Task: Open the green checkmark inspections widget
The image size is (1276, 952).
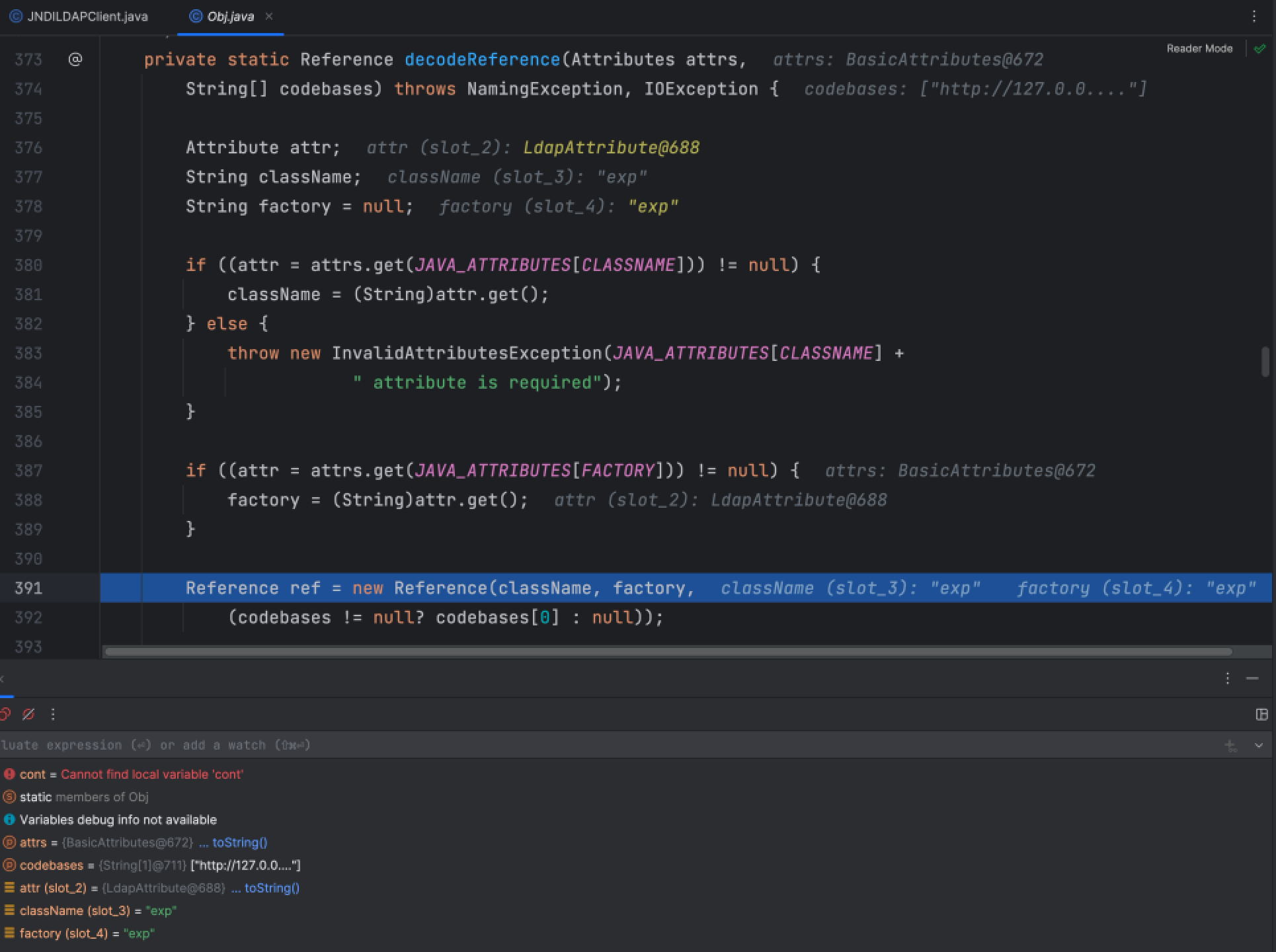Action: coord(1260,48)
